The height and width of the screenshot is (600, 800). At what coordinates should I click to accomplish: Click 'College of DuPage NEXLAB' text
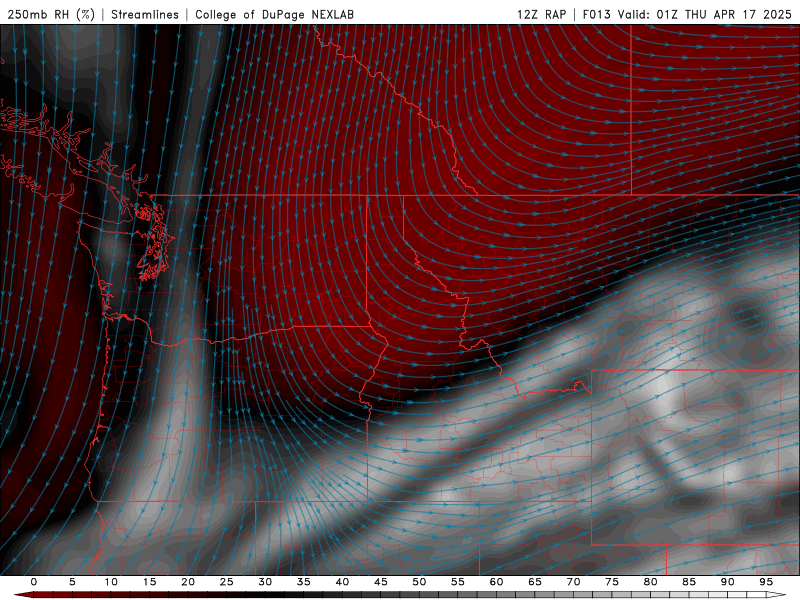[274, 14]
